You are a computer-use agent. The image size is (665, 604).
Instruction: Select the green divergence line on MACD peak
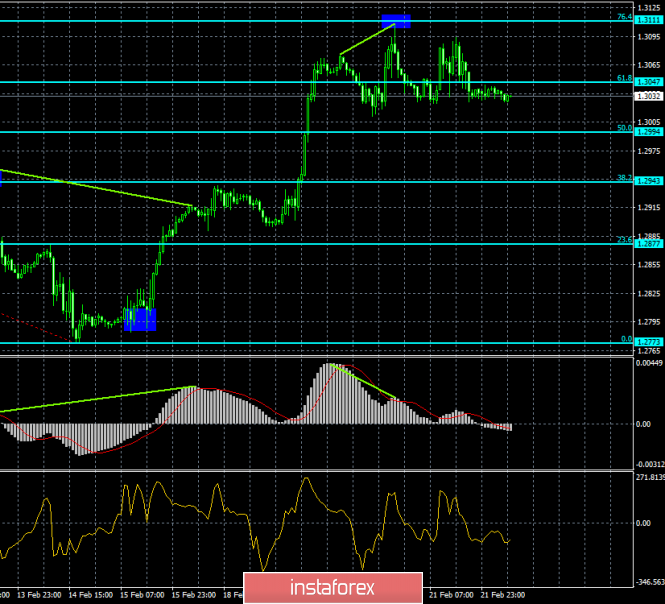pos(363,381)
